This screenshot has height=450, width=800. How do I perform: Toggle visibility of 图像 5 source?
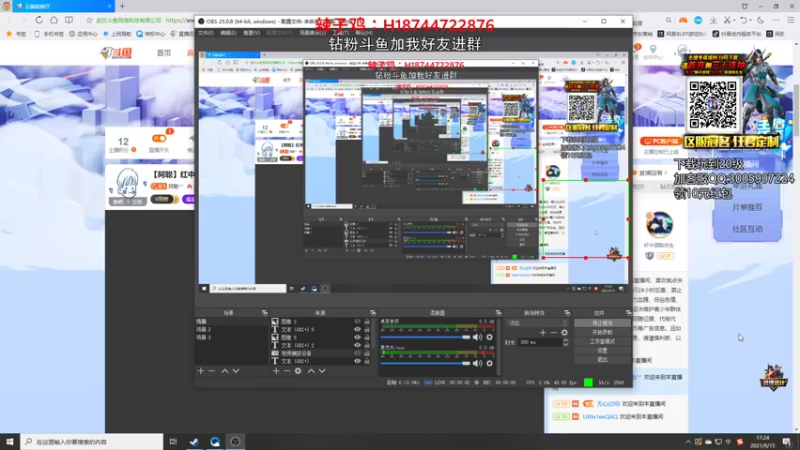pyautogui.click(x=357, y=337)
